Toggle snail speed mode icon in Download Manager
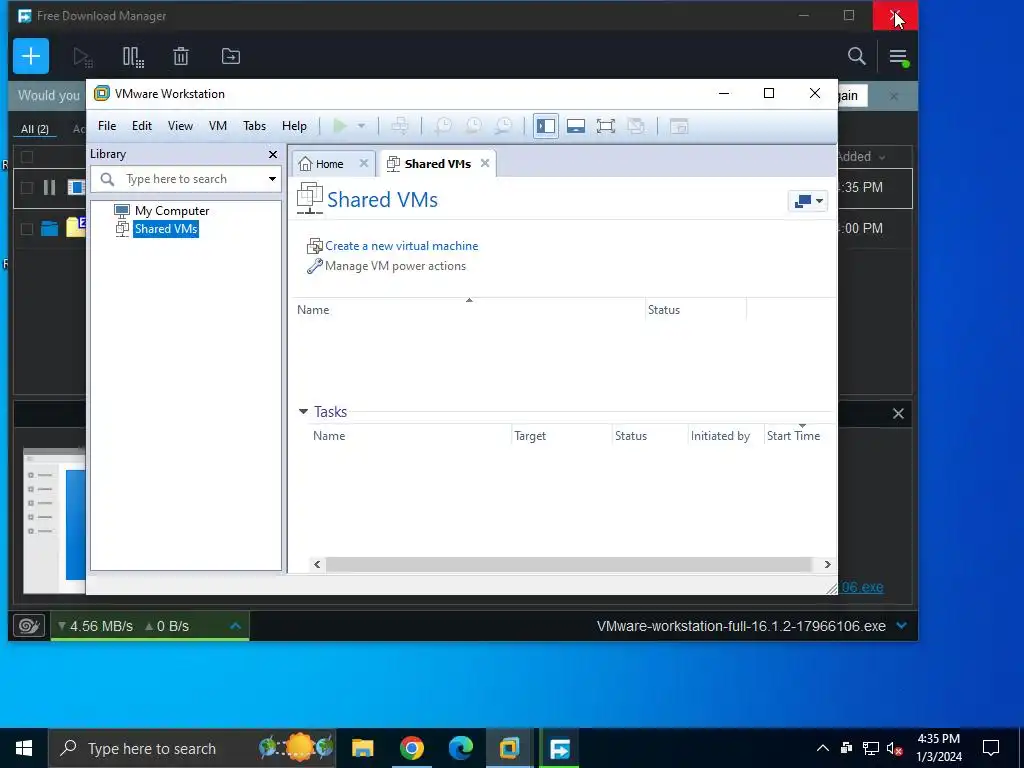The image size is (1024, 768). [29, 626]
